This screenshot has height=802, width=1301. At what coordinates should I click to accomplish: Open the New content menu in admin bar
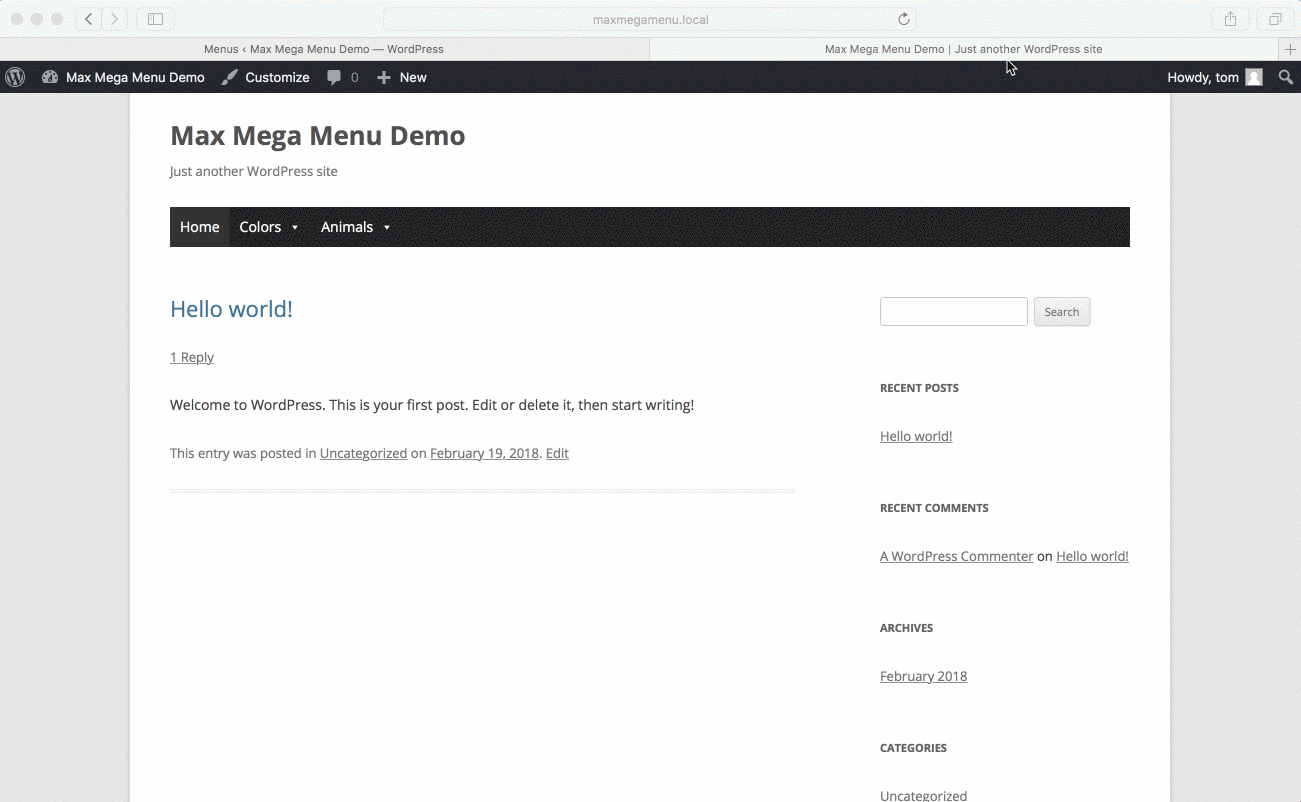pos(402,77)
